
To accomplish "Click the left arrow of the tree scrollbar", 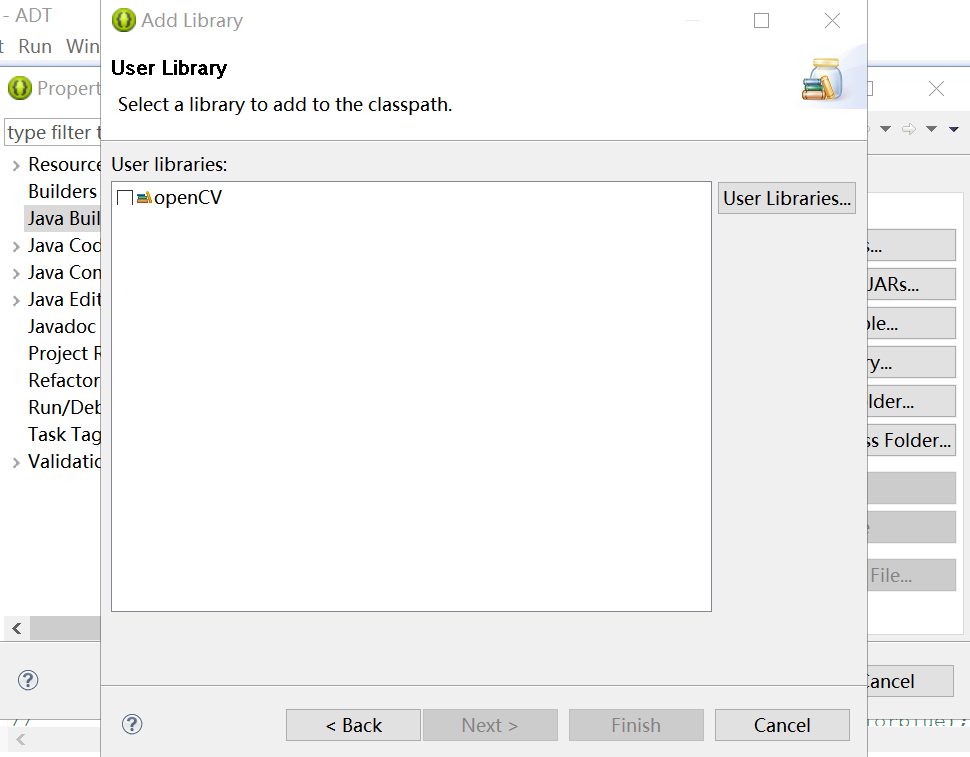I will (x=17, y=628).
